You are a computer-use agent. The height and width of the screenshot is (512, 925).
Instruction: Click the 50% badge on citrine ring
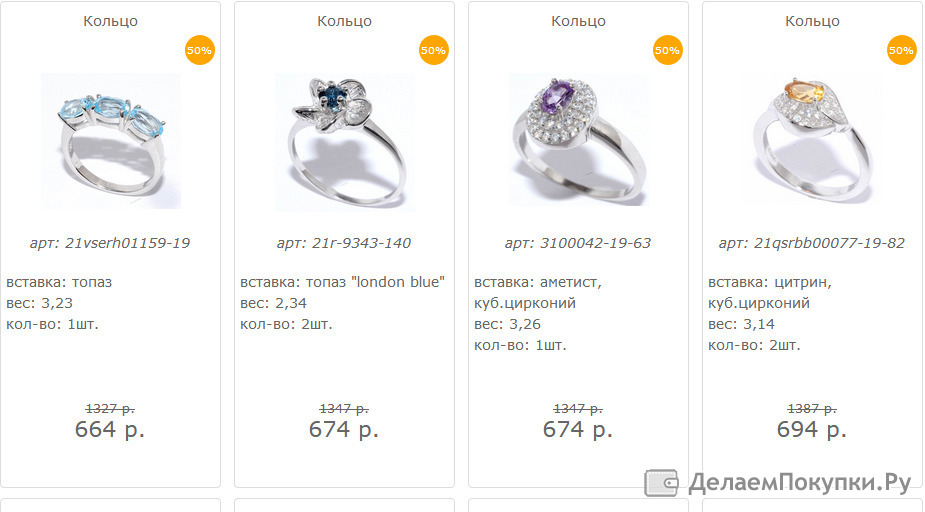tap(901, 50)
